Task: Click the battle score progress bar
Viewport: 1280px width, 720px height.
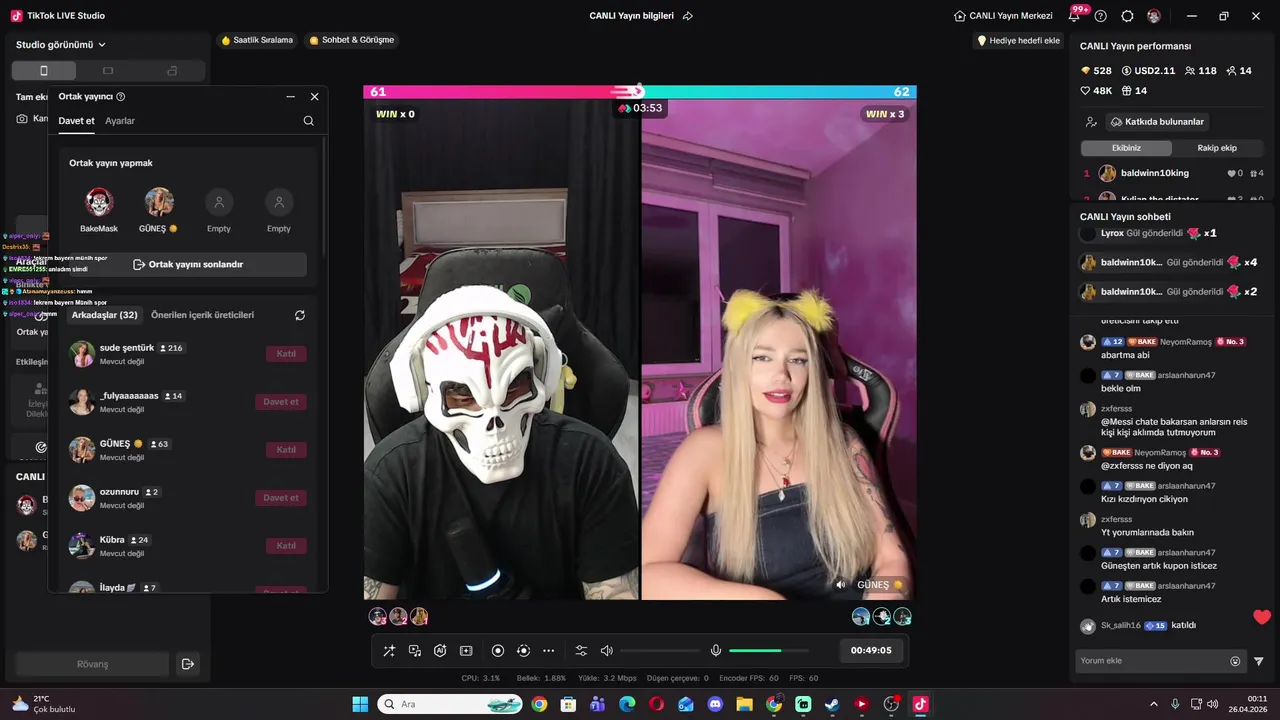Action: click(x=639, y=92)
